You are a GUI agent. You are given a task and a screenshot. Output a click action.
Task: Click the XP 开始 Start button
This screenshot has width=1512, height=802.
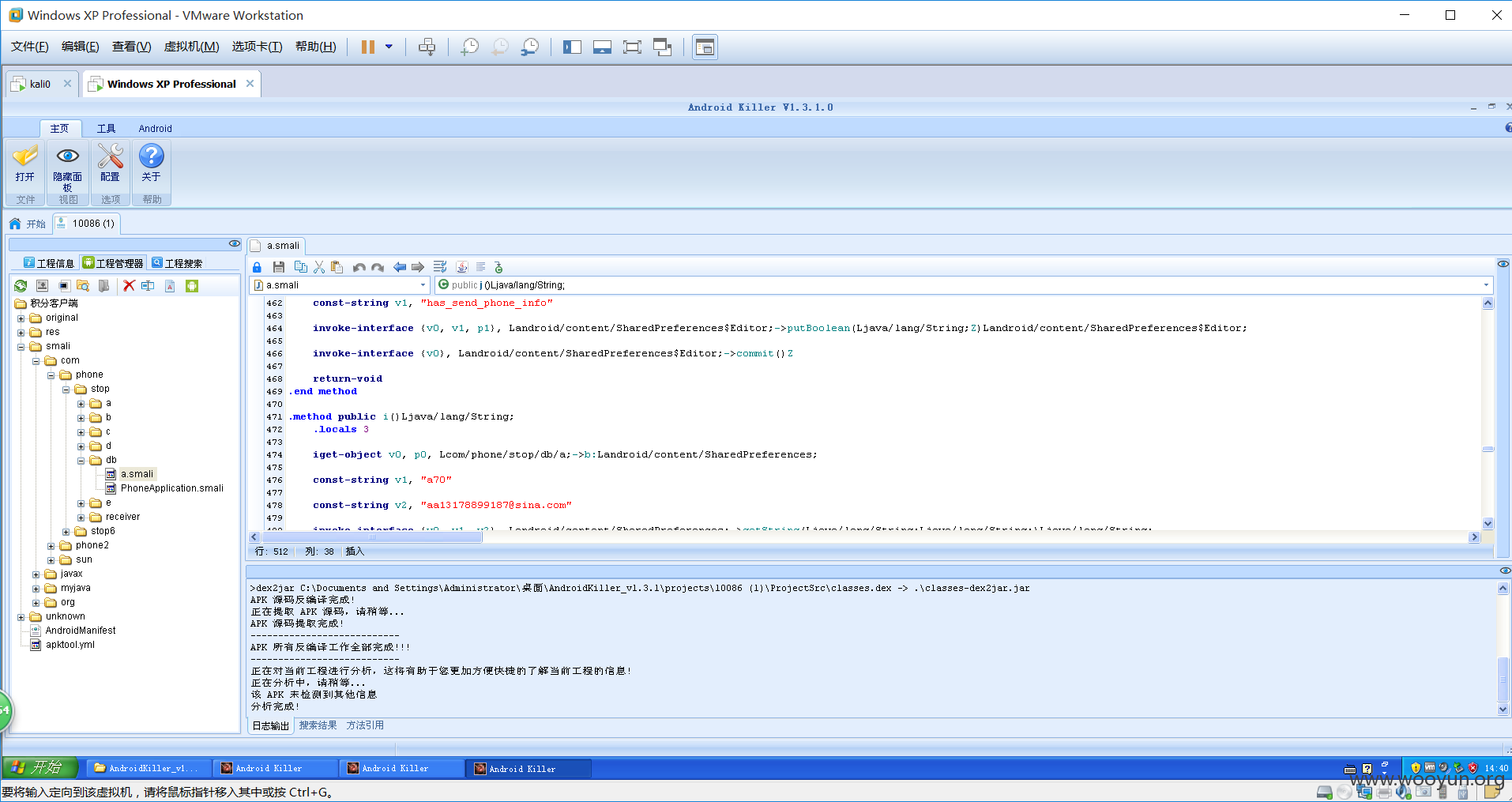tap(39, 767)
